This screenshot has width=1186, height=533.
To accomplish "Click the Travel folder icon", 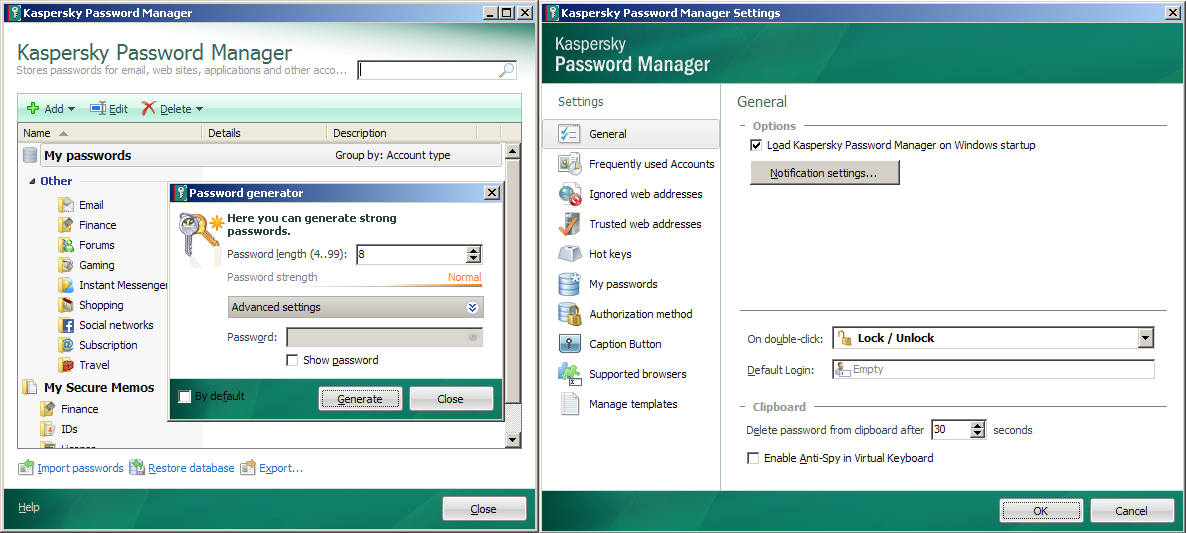I will point(66,364).
